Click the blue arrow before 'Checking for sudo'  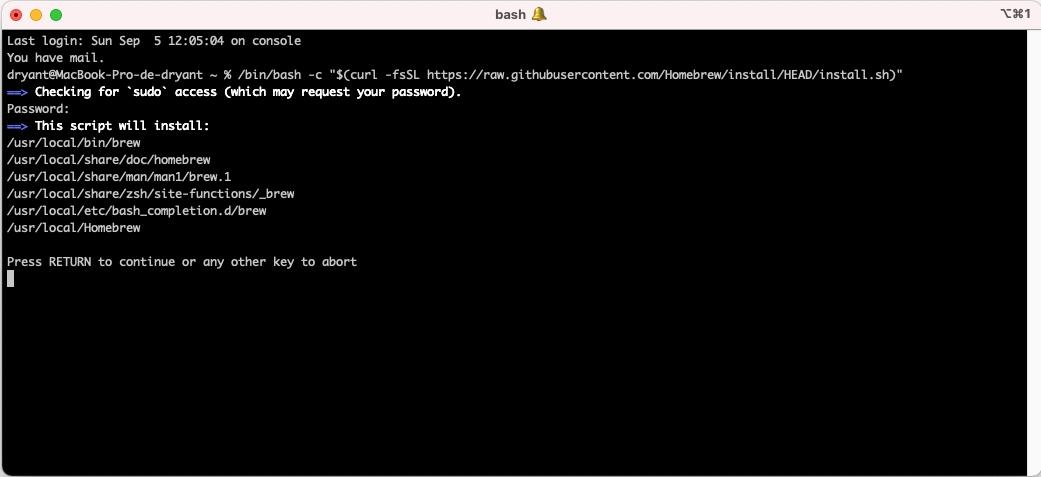17,92
